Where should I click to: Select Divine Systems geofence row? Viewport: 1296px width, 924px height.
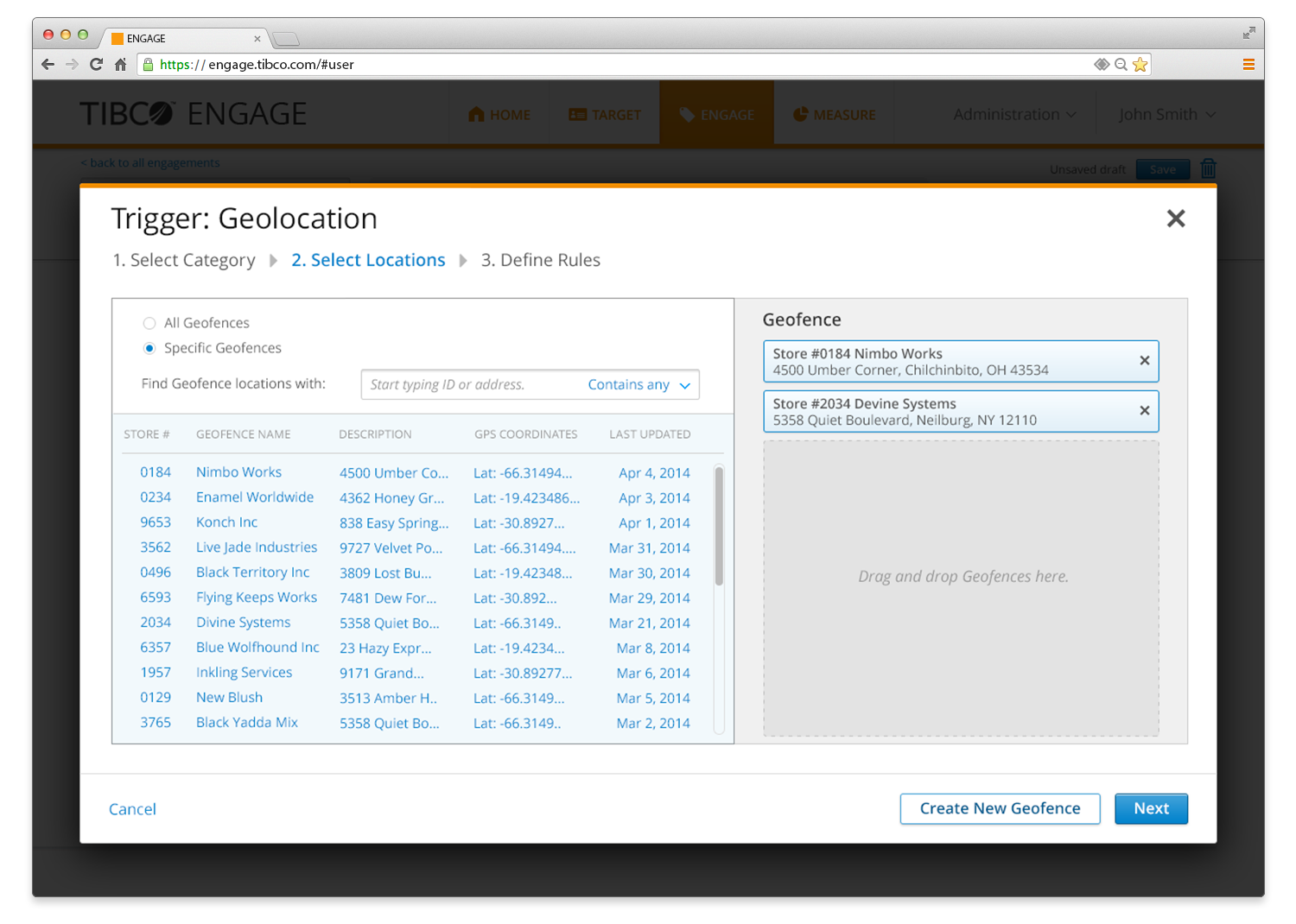tap(416, 623)
